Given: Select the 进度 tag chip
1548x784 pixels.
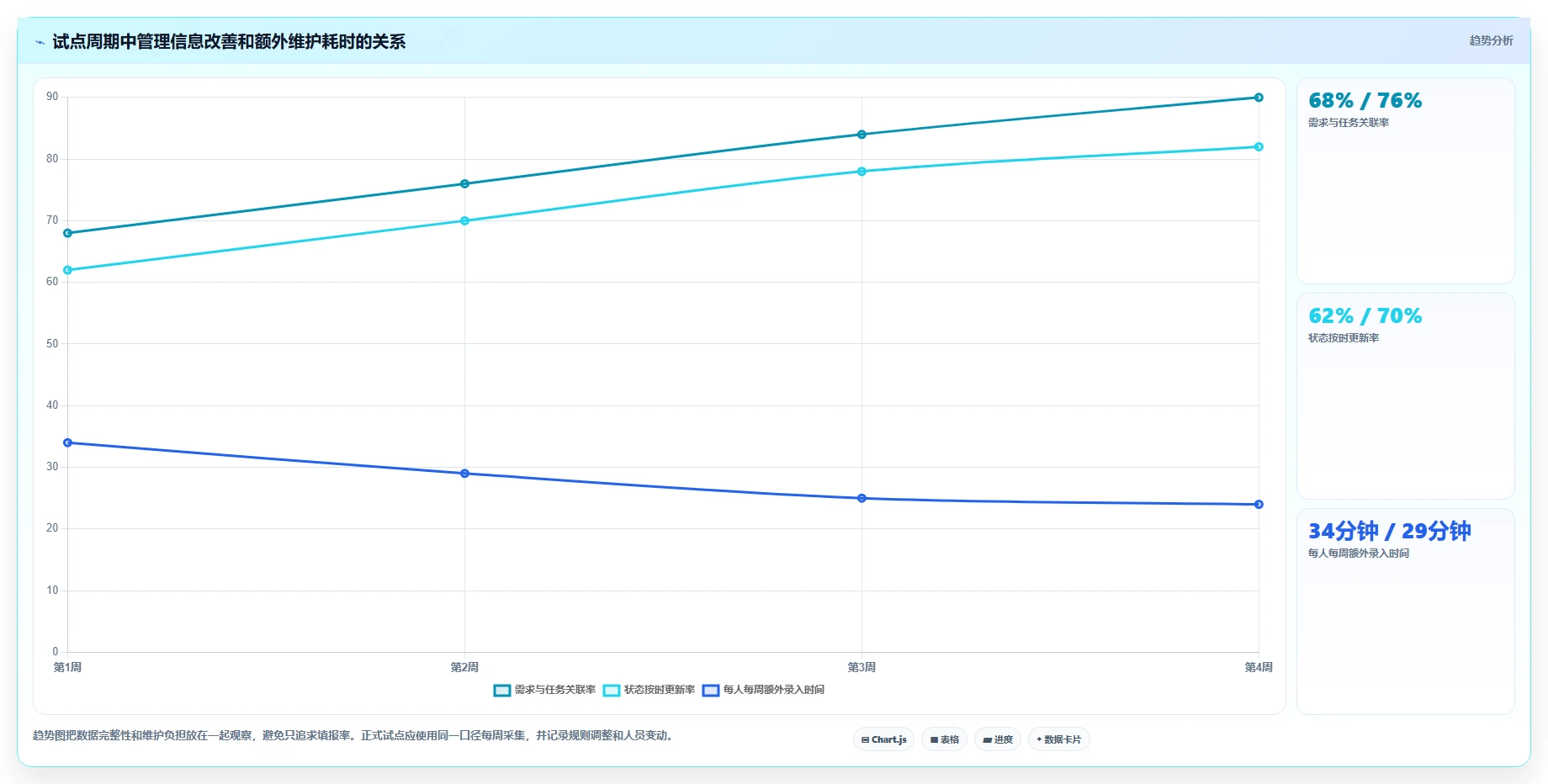Looking at the screenshot, I should [x=998, y=739].
